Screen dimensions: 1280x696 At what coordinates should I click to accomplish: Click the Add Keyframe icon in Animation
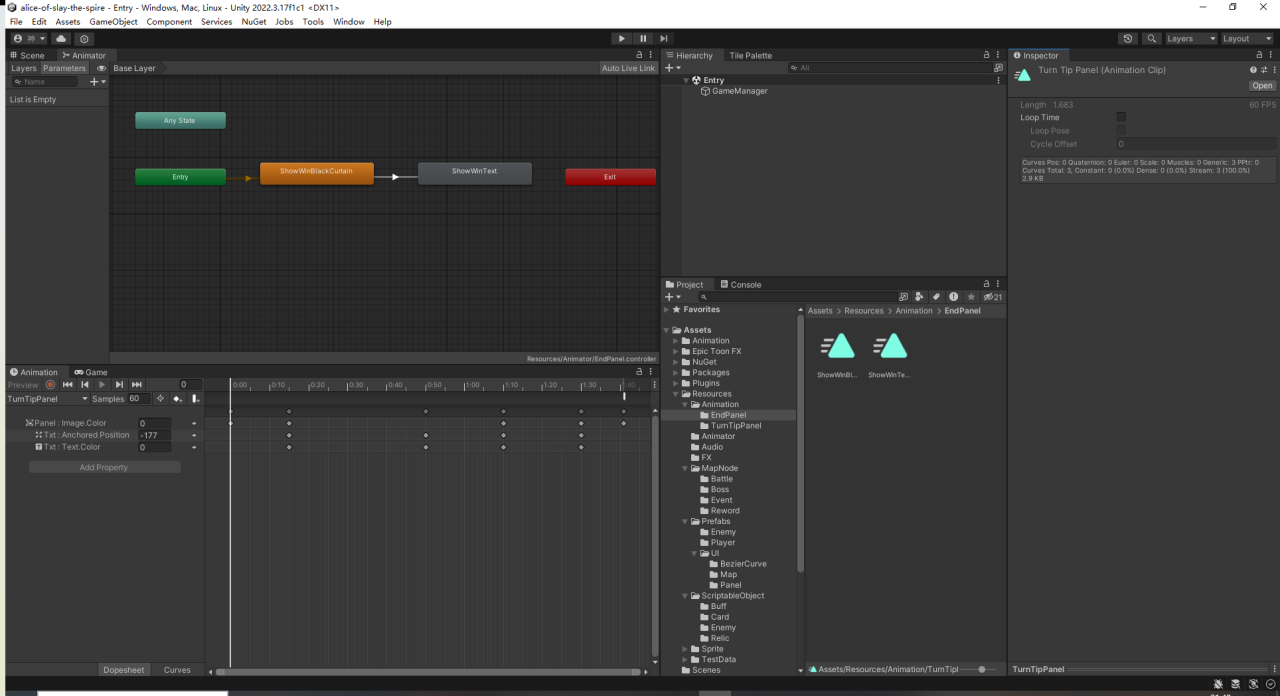177,399
